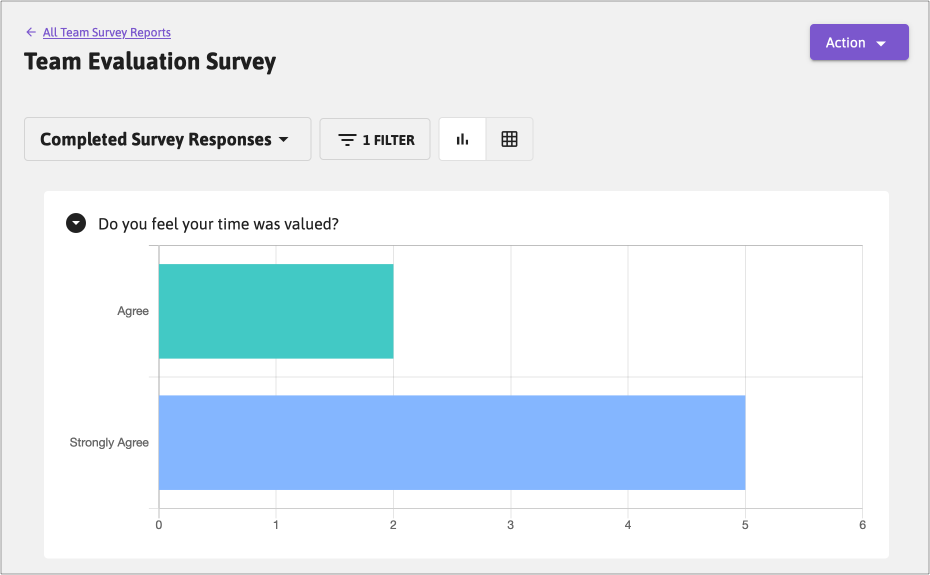Click the teal Agree bar
This screenshot has width=930, height=575.
click(276, 311)
